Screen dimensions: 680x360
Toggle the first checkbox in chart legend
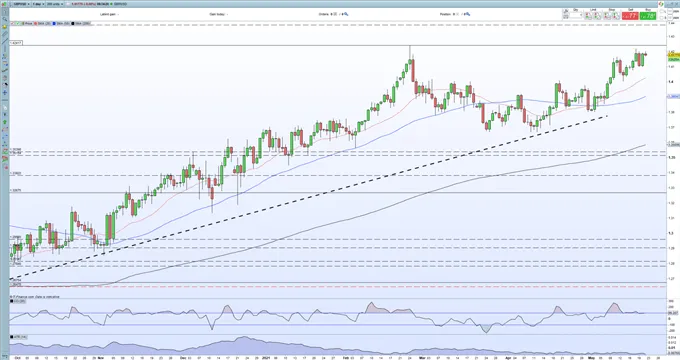click(x=13, y=23)
